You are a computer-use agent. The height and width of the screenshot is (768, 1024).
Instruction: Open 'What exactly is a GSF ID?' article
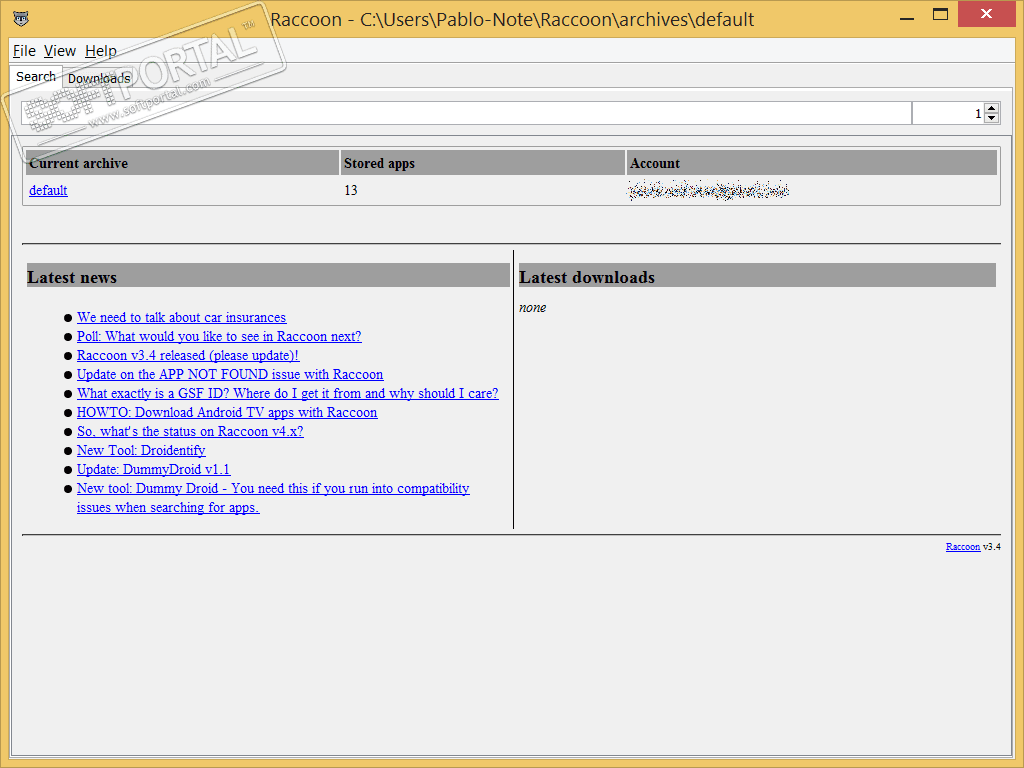click(x=287, y=393)
